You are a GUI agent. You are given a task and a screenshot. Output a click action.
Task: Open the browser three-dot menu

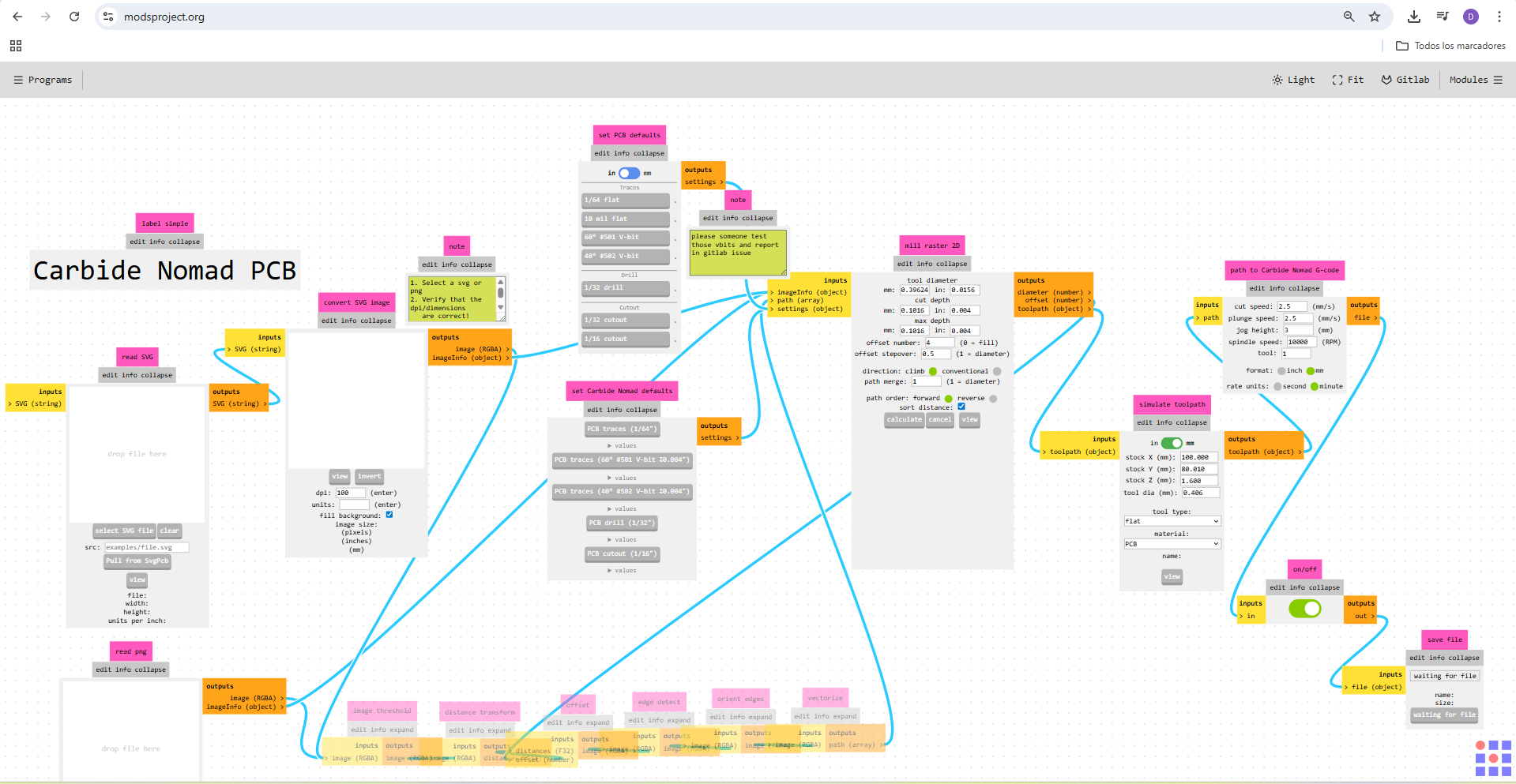[1499, 17]
